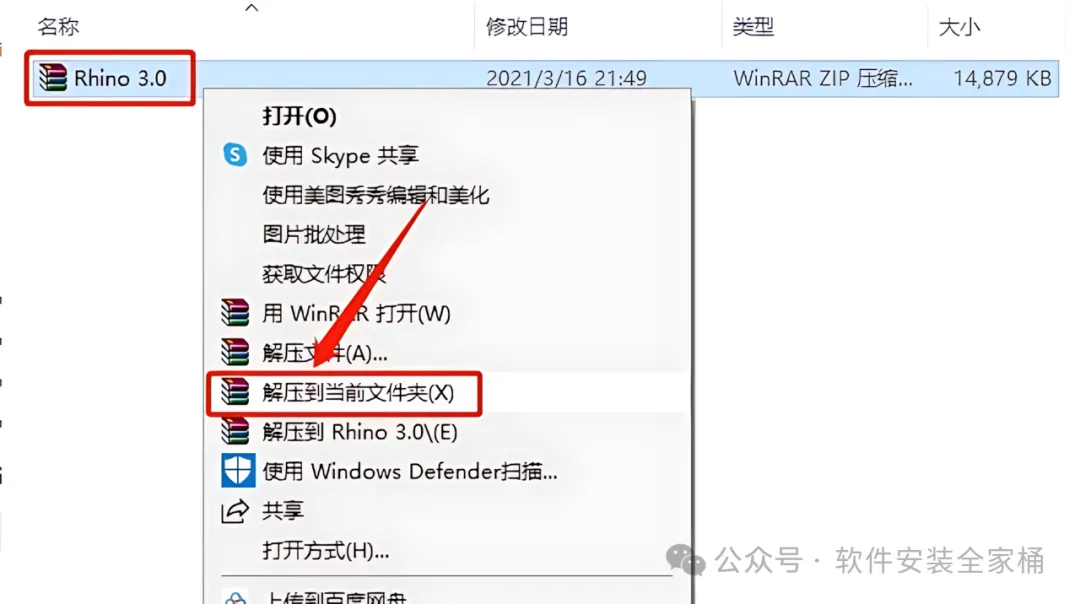Click the Windows Defender shield icon
The height and width of the screenshot is (604, 1080).
point(238,470)
